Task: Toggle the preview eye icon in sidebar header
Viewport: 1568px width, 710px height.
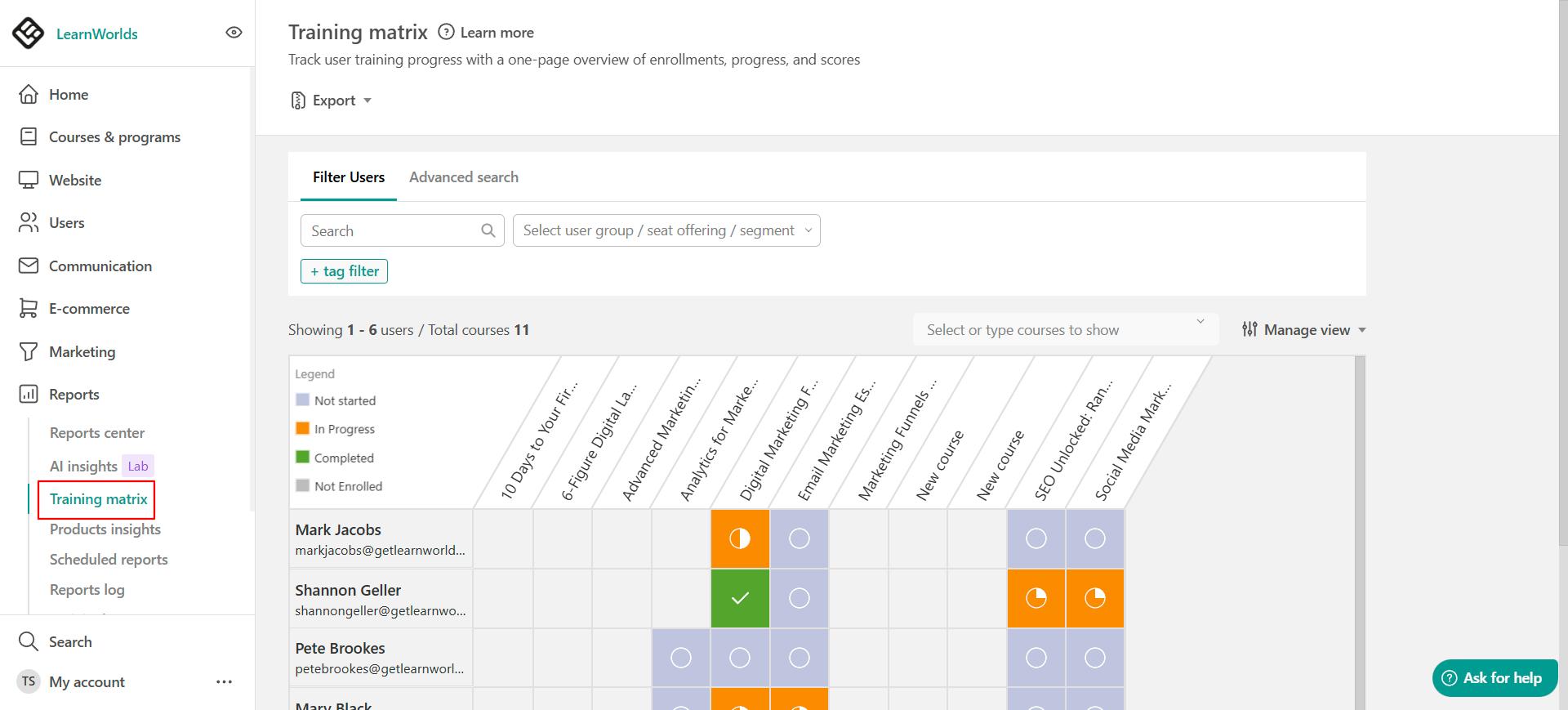Action: click(234, 33)
